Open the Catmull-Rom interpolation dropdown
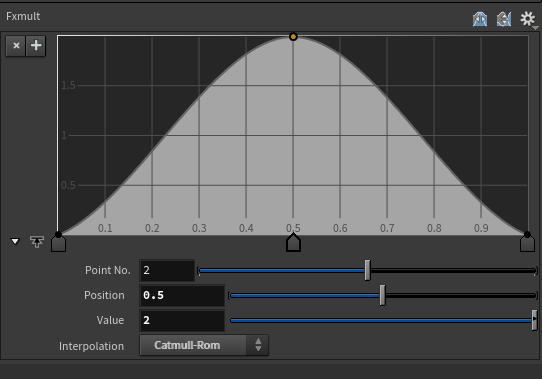 pyautogui.click(x=204, y=345)
